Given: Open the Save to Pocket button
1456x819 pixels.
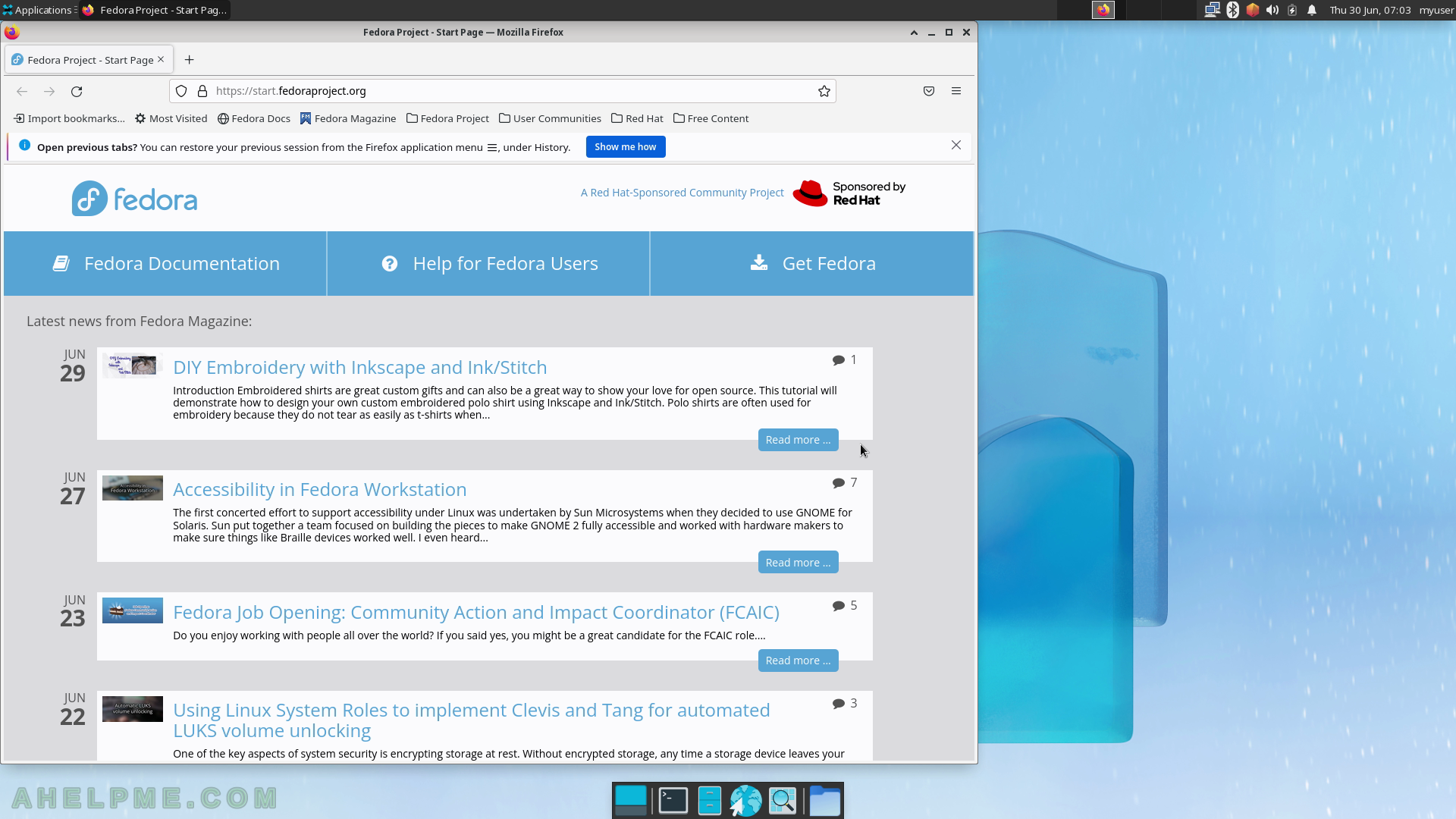Looking at the screenshot, I should (929, 91).
